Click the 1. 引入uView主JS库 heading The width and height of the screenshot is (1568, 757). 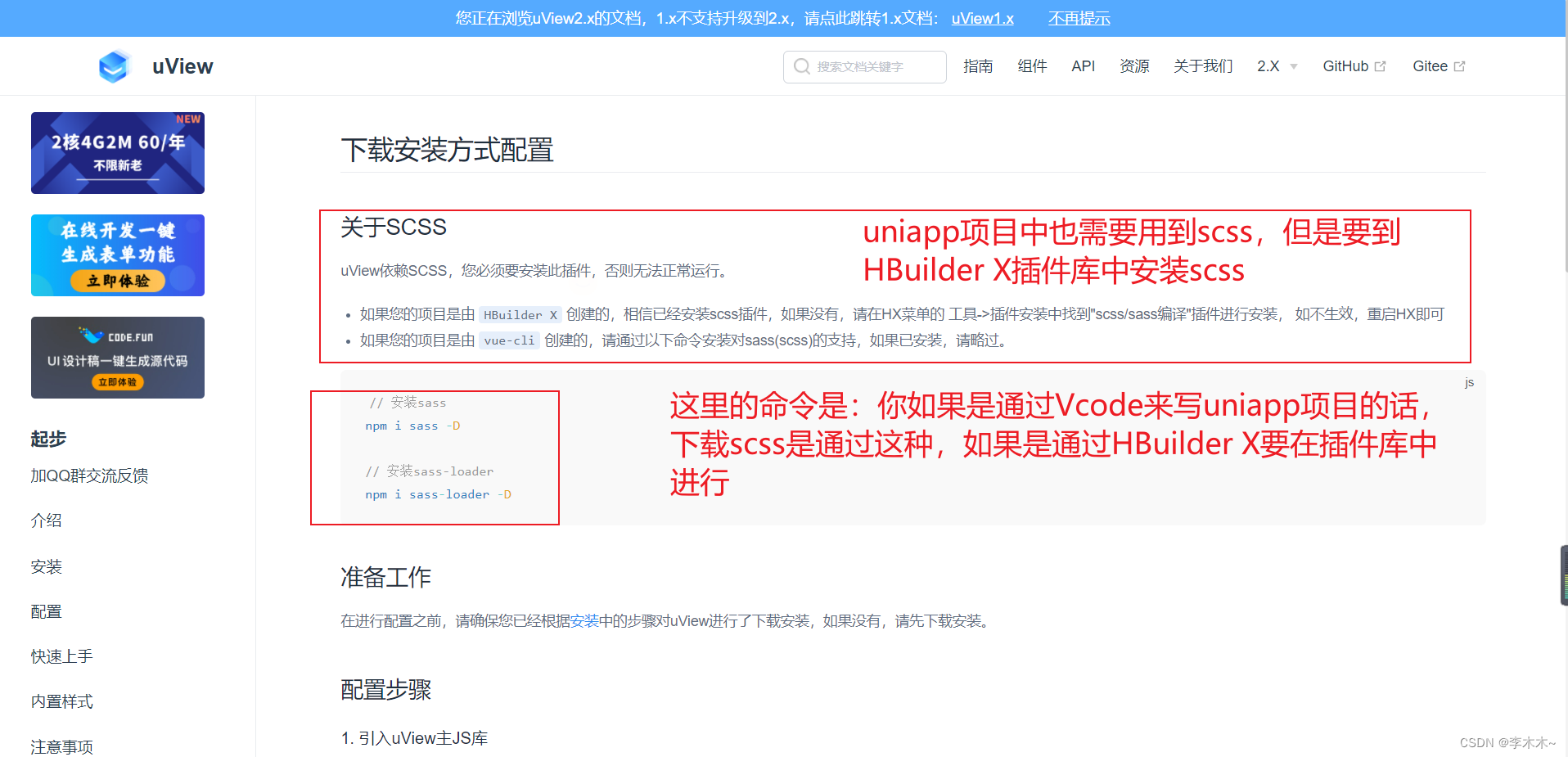[x=414, y=738]
